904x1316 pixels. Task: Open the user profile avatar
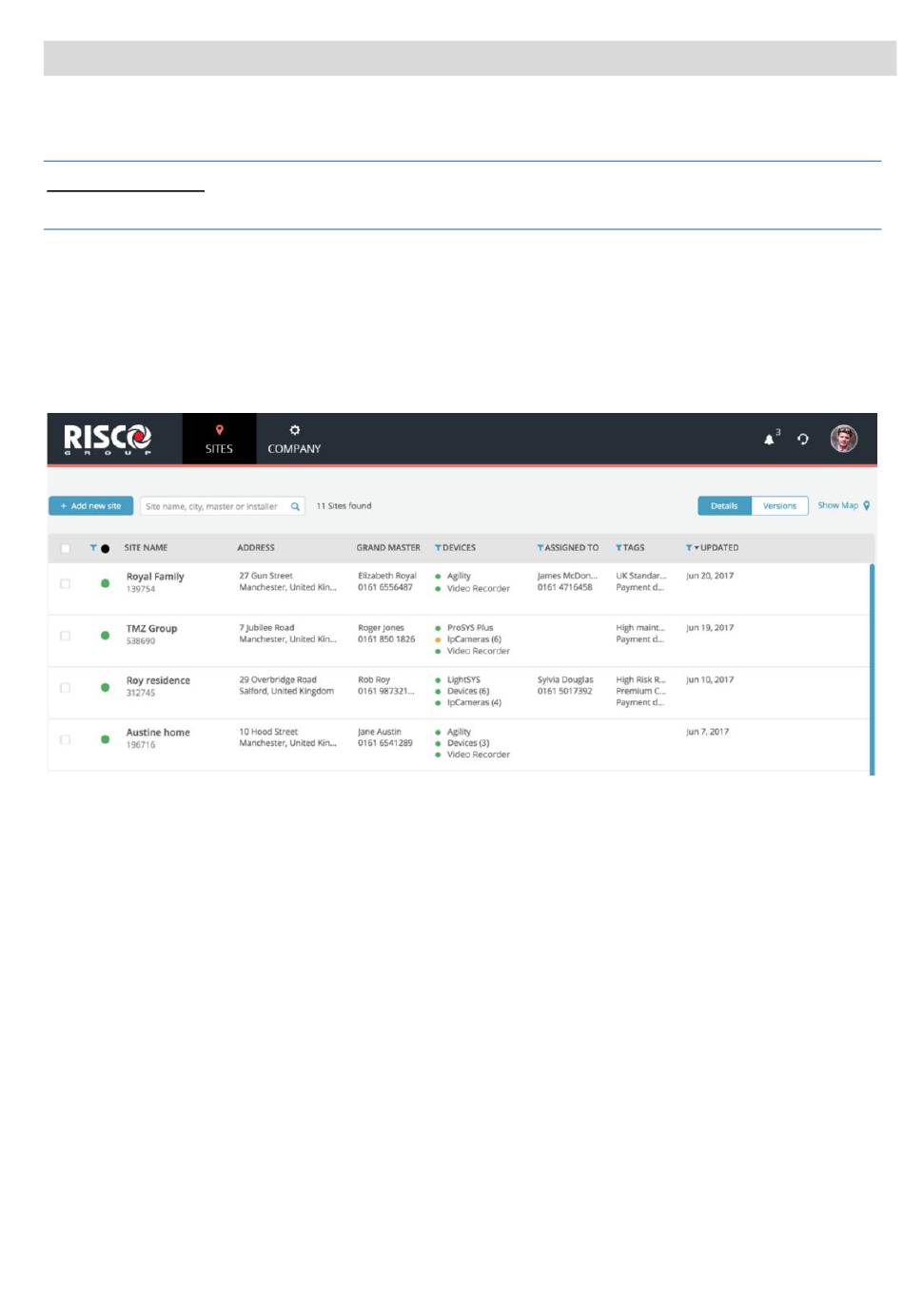click(844, 439)
